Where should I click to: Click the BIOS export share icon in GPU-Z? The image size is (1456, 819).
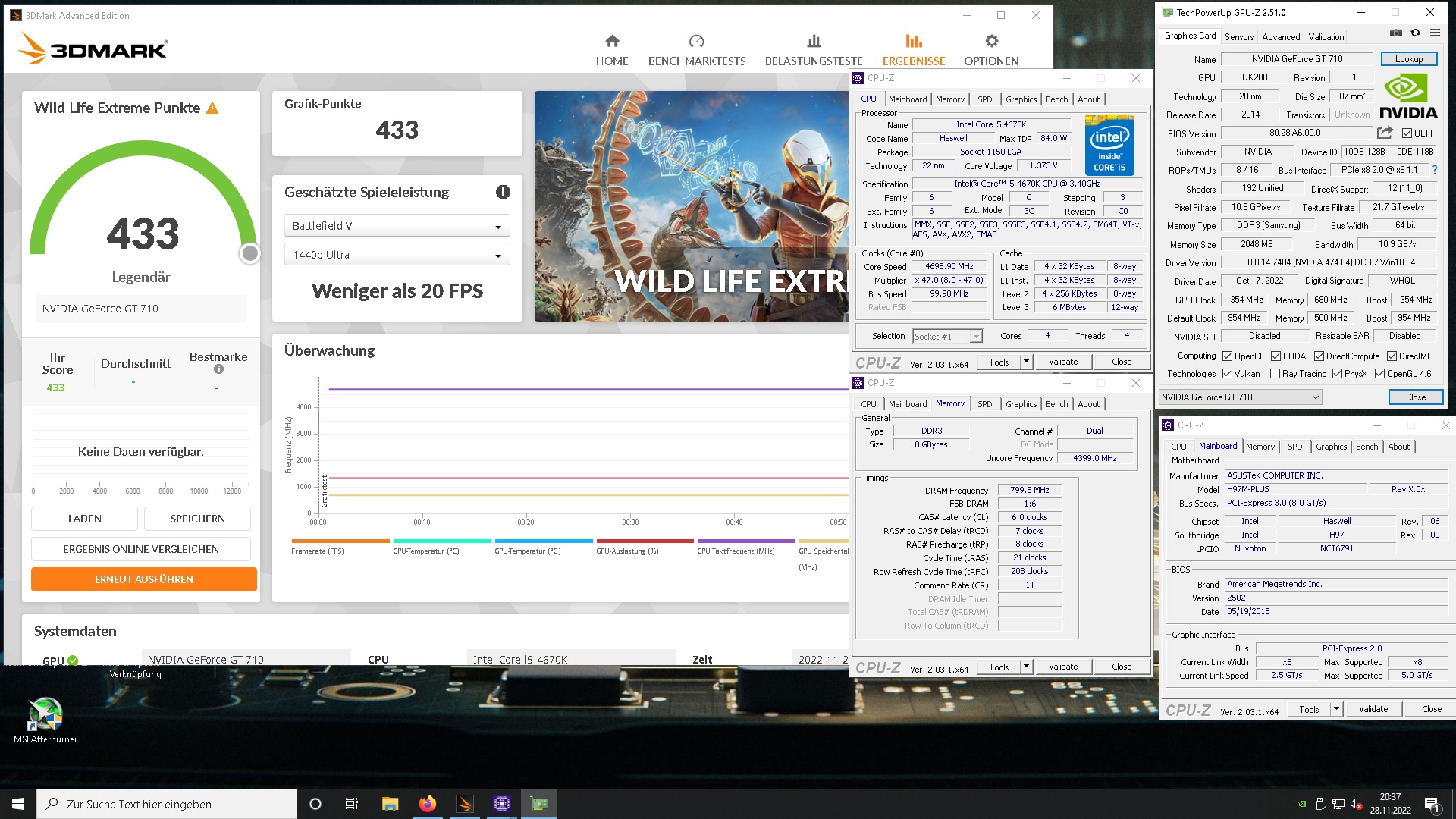click(1385, 133)
